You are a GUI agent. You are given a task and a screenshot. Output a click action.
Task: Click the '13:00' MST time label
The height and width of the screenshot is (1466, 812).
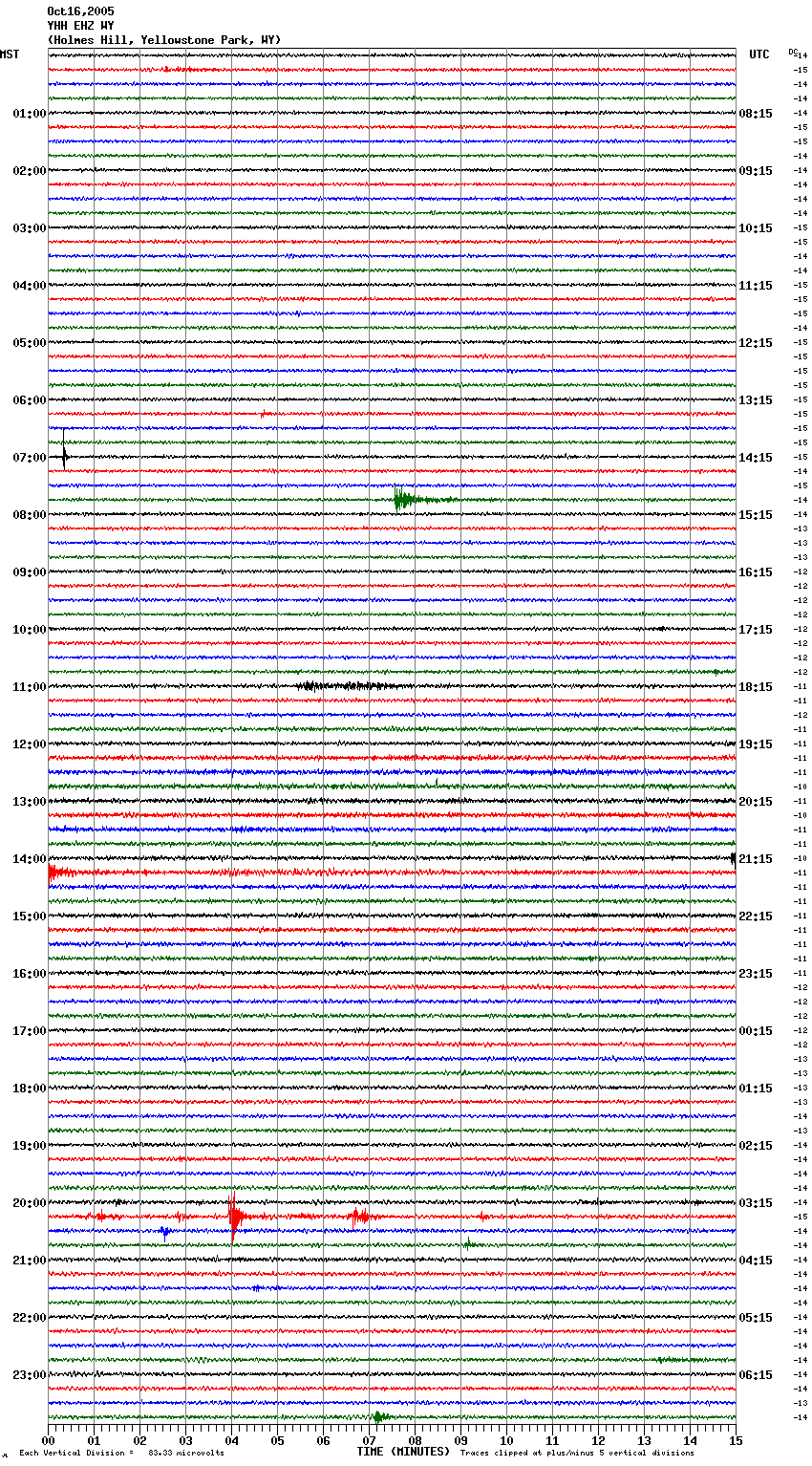pyautogui.click(x=30, y=802)
